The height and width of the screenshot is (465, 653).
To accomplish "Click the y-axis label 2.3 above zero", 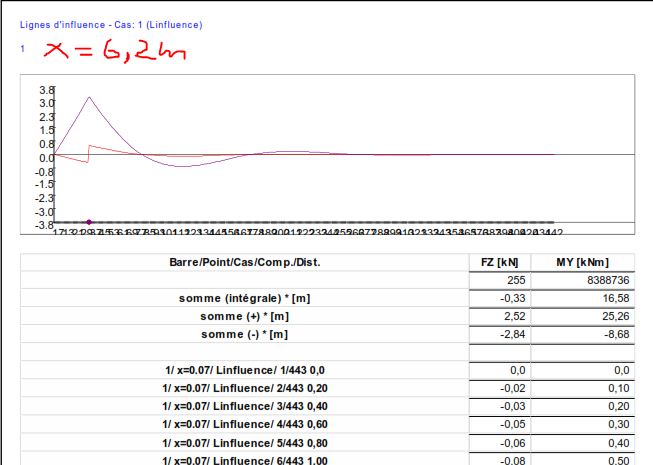I will (x=47, y=117).
